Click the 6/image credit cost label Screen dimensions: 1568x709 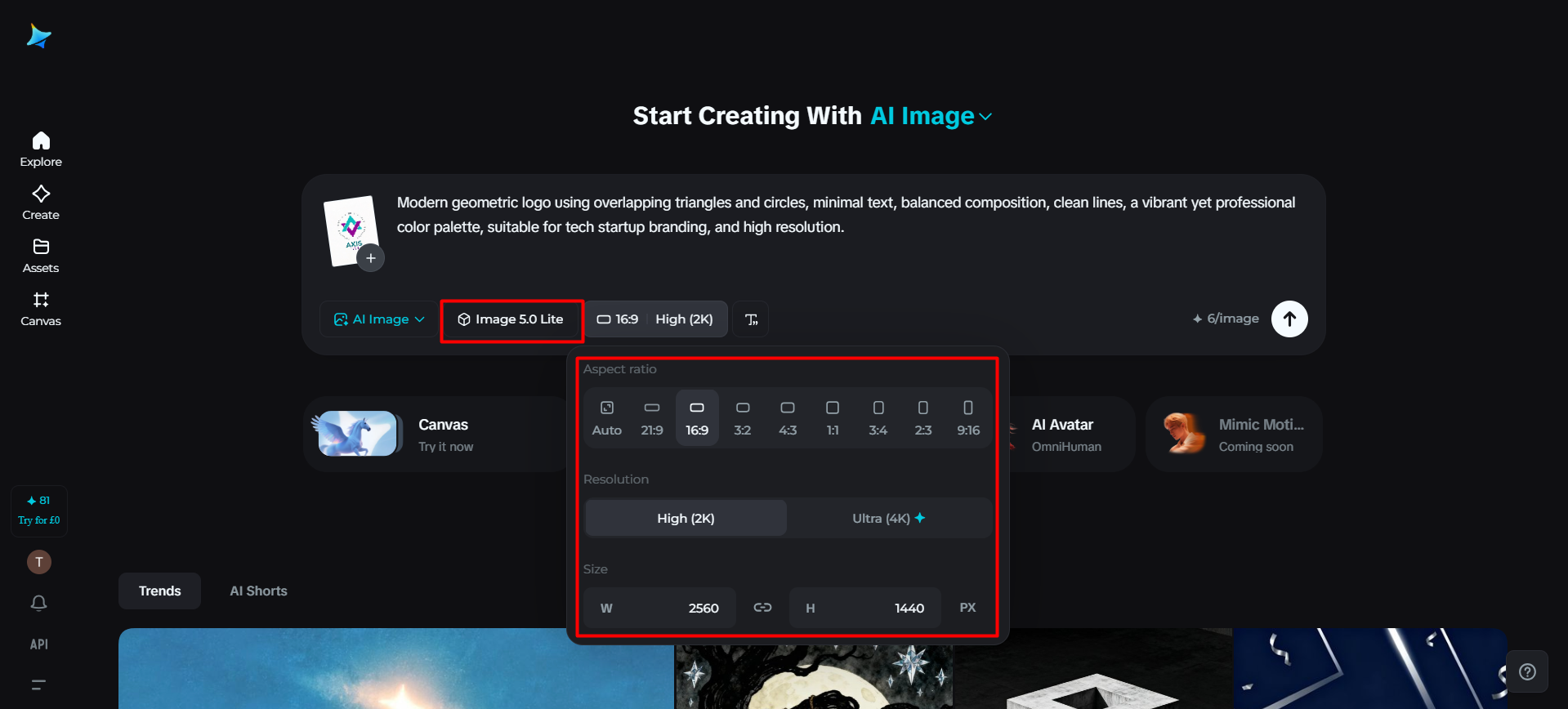point(1225,319)
